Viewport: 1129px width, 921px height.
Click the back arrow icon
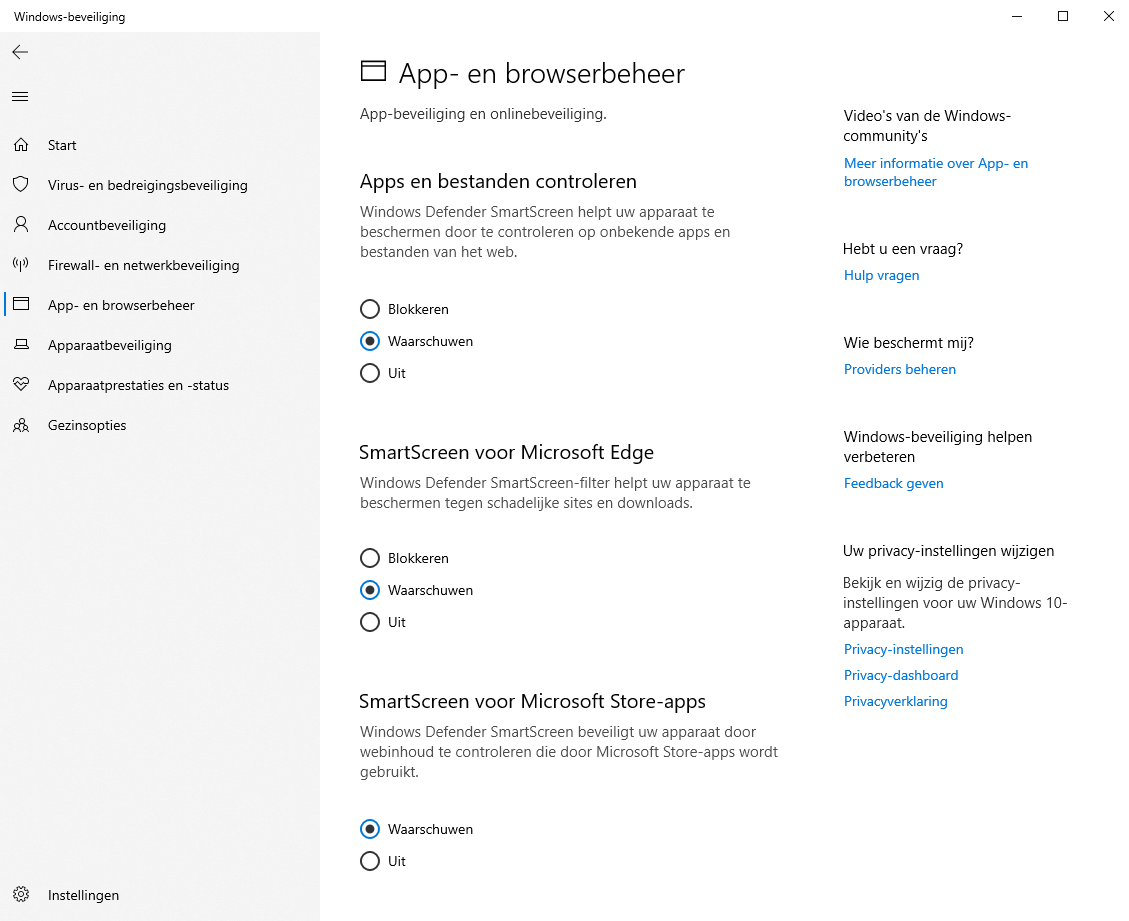20,52
